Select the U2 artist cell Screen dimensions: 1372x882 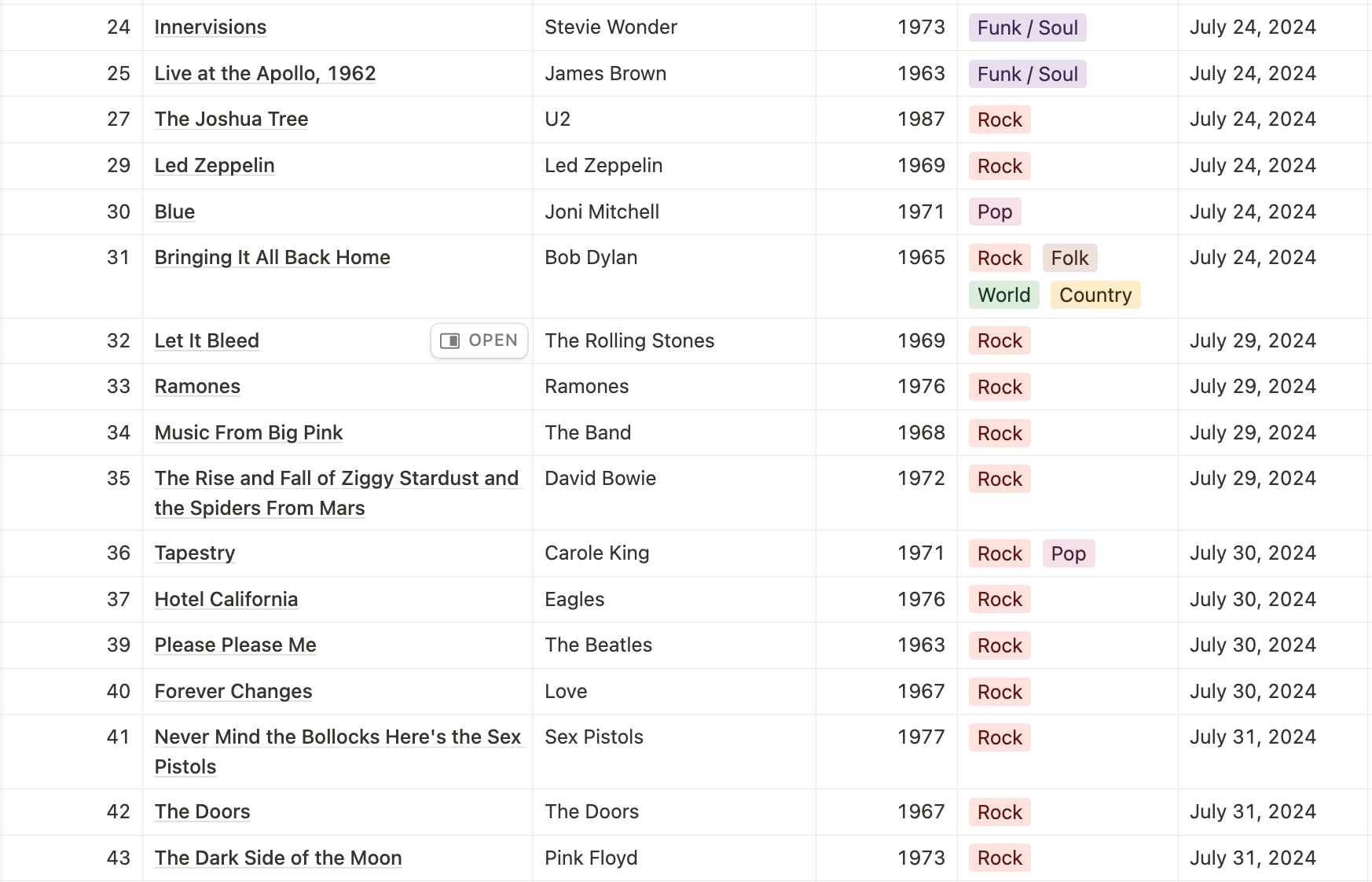(x=674, y=119)
